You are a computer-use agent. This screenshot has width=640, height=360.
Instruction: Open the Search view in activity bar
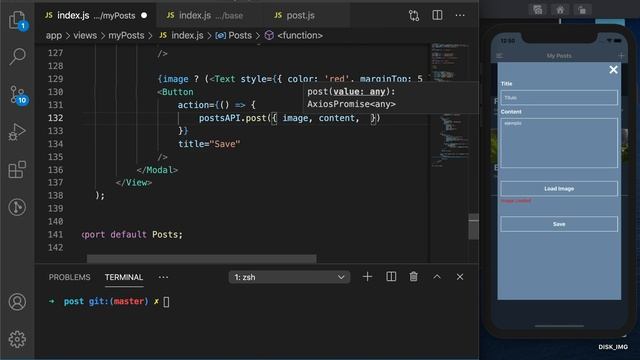(x=17, y=56)
